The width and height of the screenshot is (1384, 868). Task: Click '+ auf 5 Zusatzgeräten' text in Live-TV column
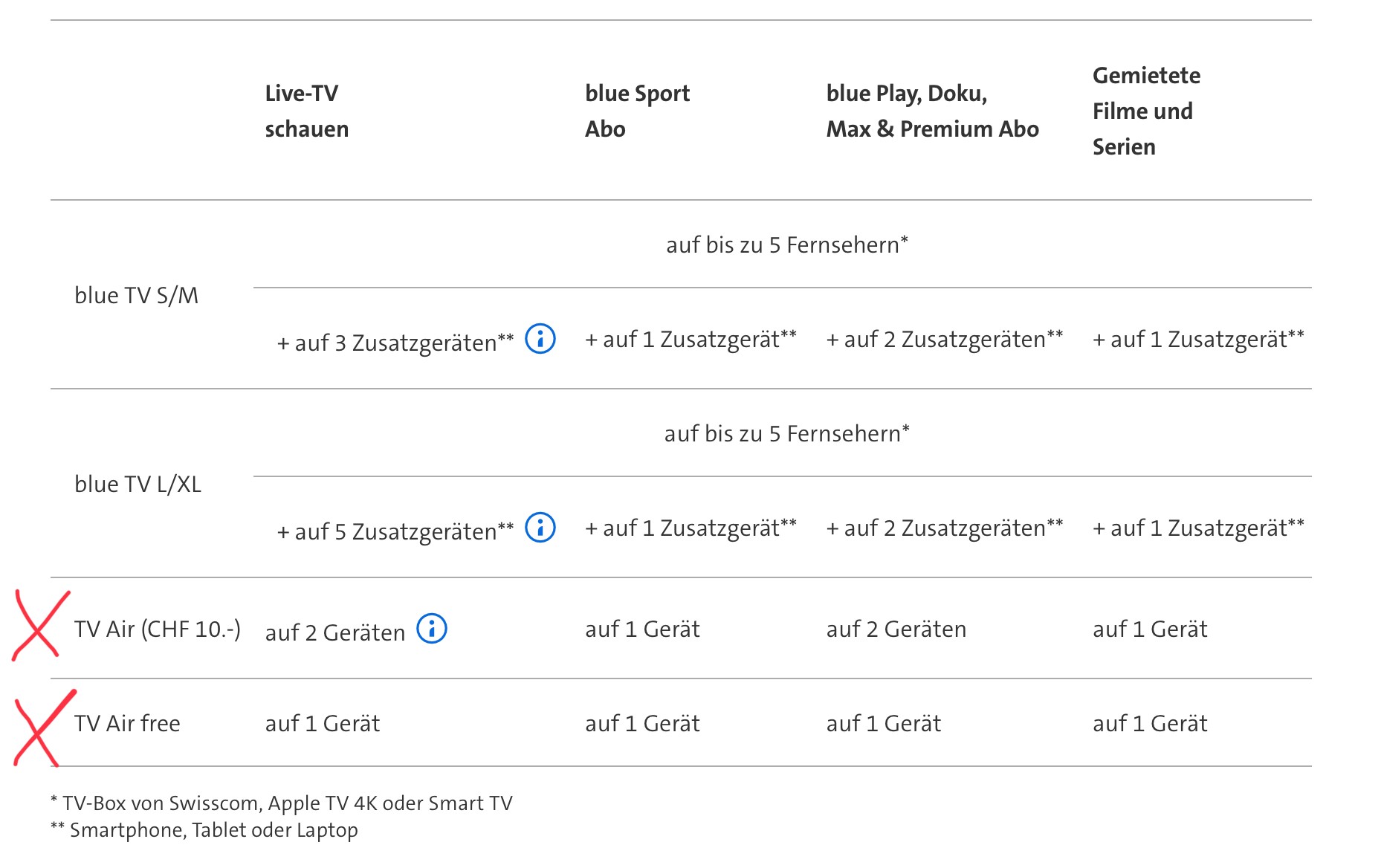pos(395,531)
